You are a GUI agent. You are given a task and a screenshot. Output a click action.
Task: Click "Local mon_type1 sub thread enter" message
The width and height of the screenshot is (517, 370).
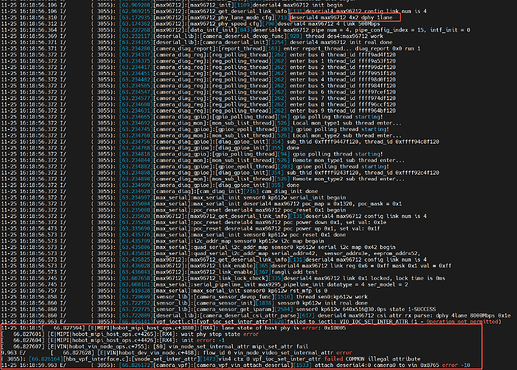347,123
